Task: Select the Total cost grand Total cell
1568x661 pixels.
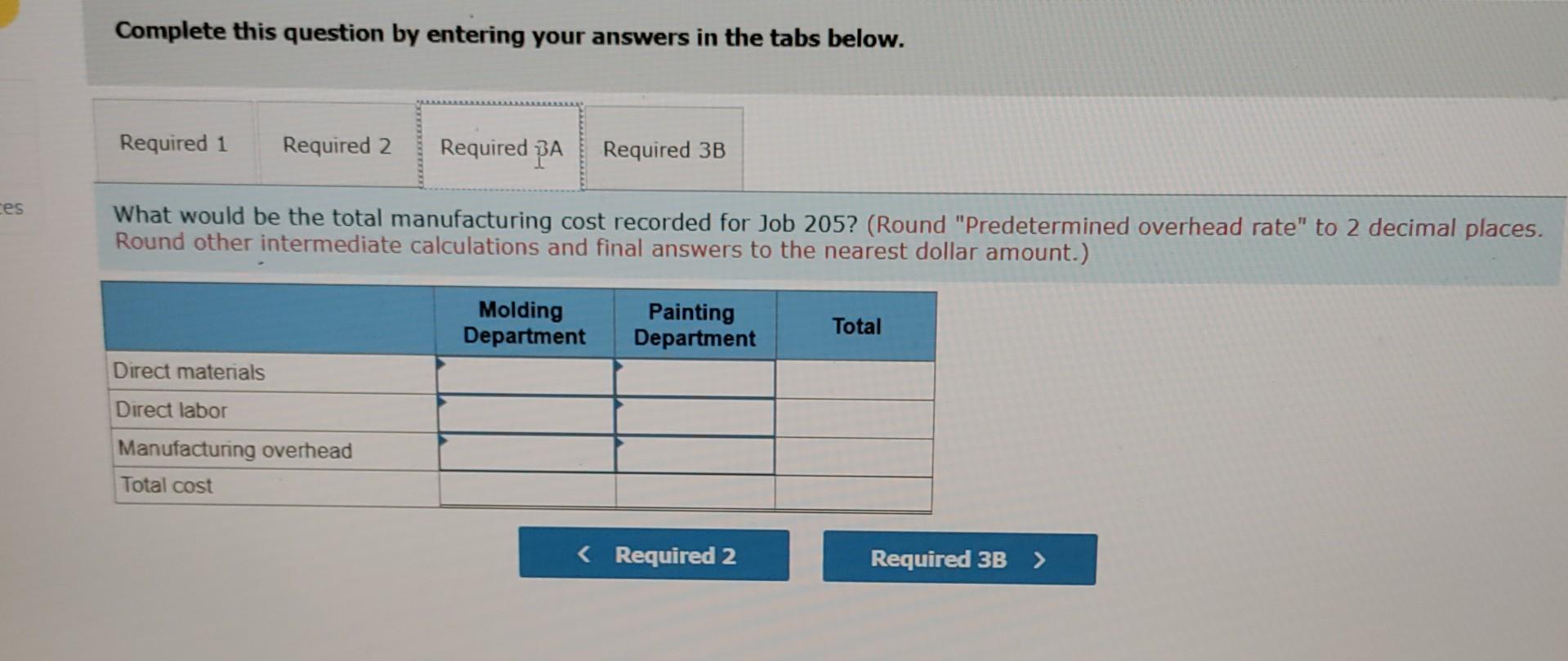Action: click(855, 489)
